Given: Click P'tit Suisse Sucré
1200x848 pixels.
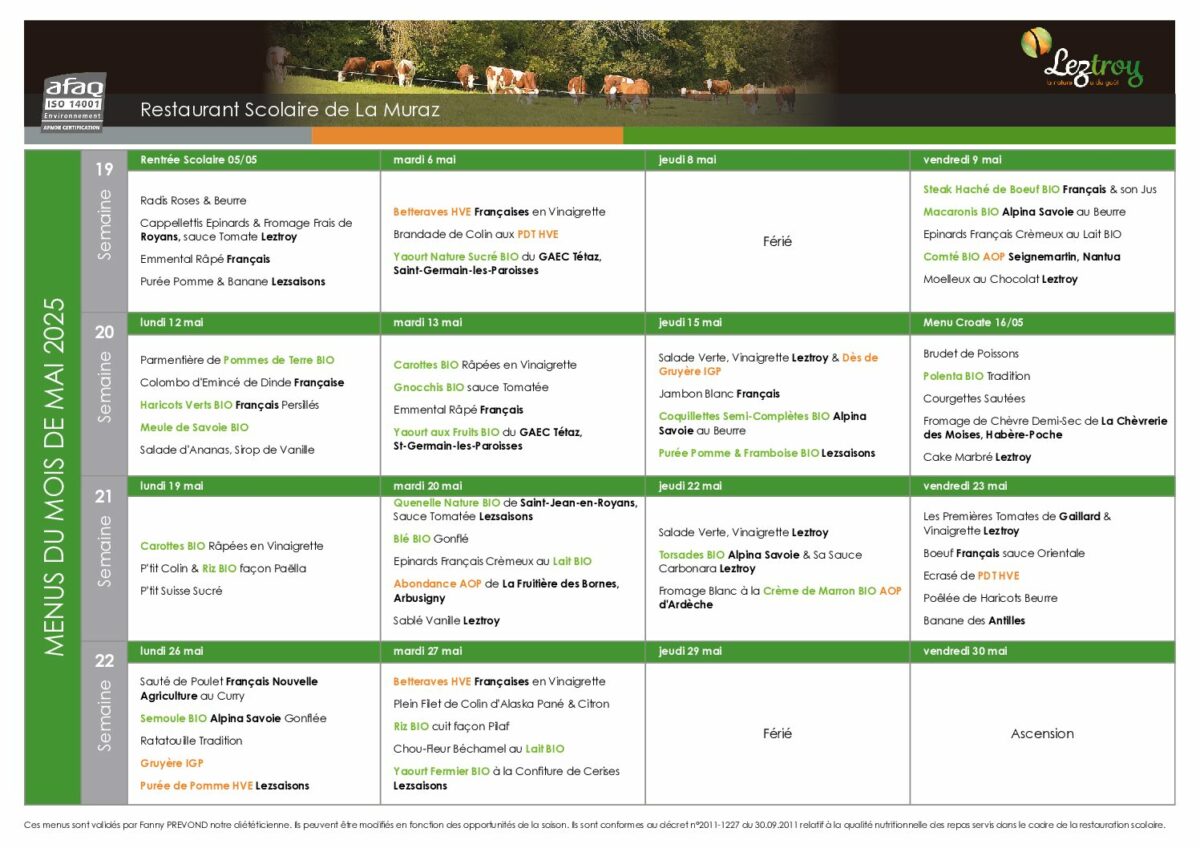Looking at the screenshot, I should click(x=182, y=591).
